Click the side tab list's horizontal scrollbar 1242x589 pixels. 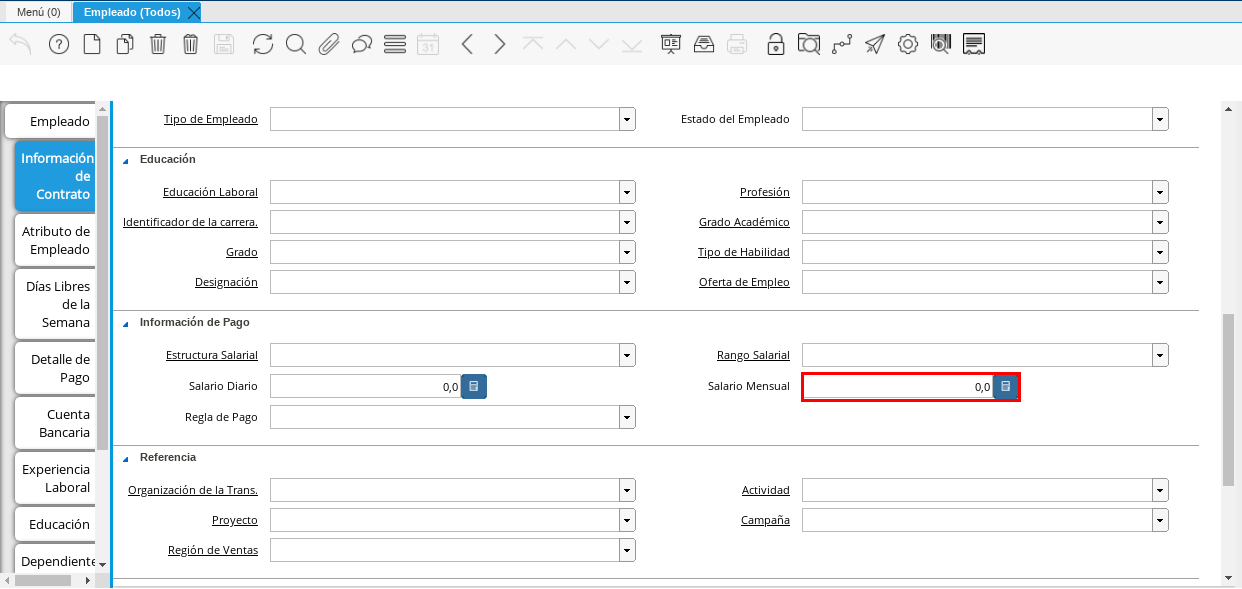tap(42, 580)
